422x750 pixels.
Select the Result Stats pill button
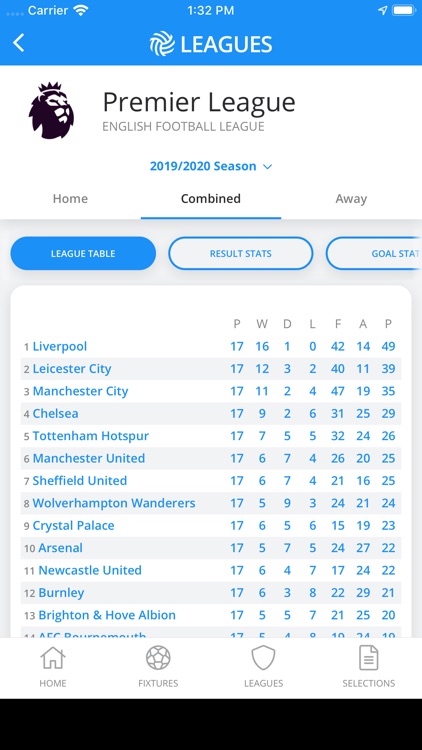(241, 254)
